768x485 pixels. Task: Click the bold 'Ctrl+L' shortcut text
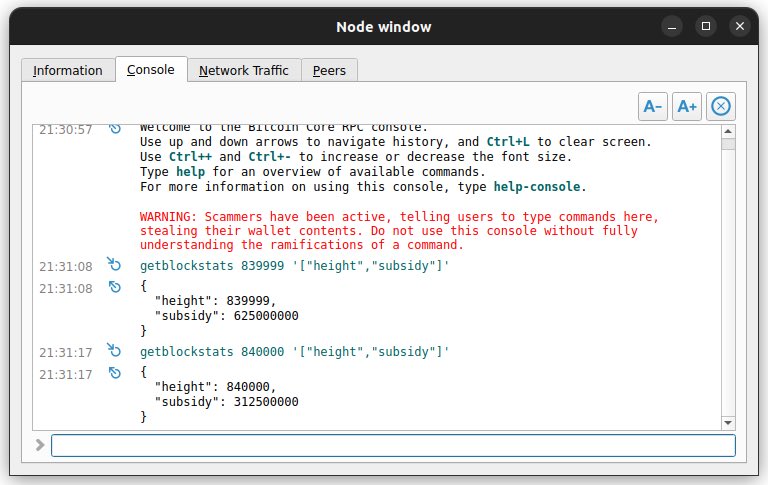click(x=508, y=142)
